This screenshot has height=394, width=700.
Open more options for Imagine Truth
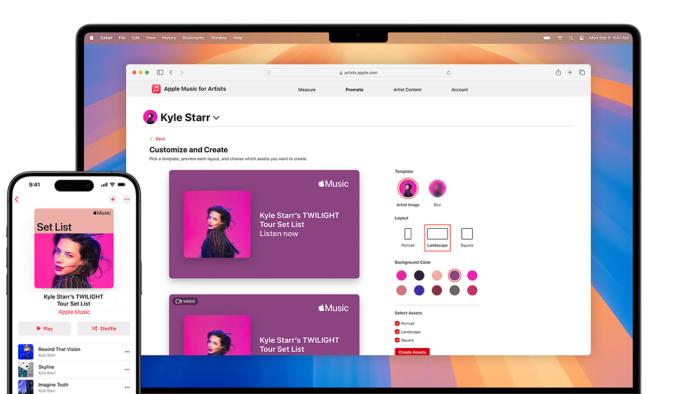[127, 387]
